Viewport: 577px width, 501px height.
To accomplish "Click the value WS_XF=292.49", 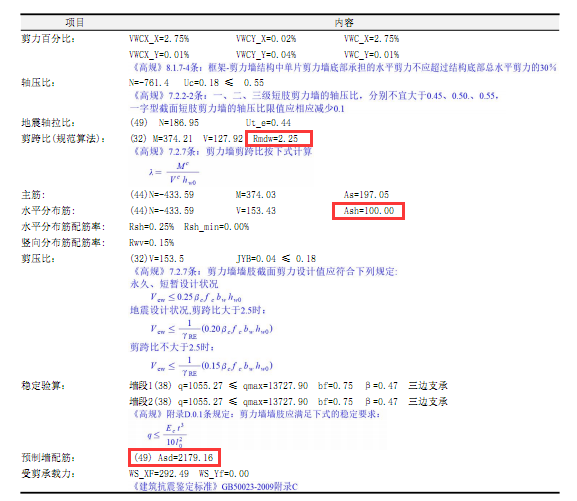I will [159, 474].
